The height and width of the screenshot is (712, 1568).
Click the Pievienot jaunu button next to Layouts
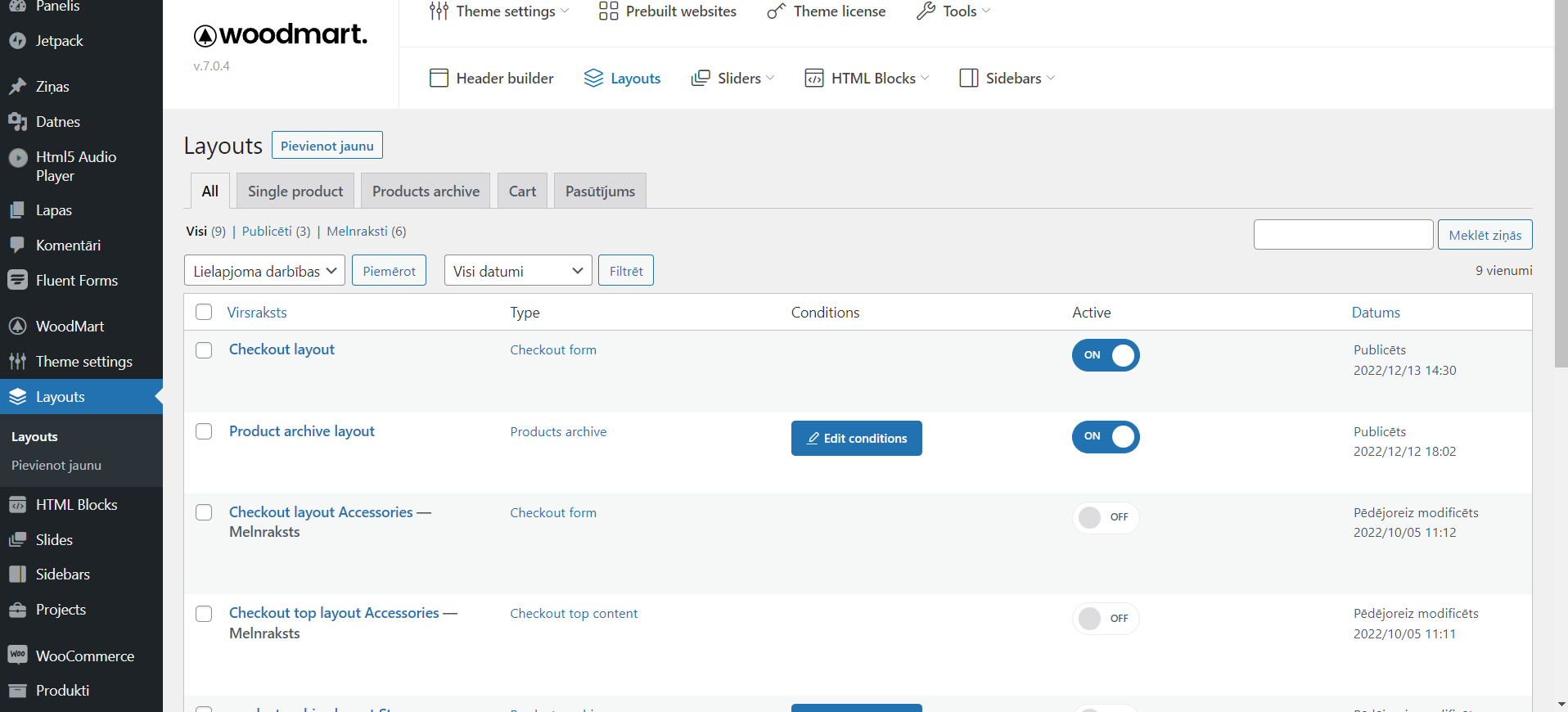point(327,146)
